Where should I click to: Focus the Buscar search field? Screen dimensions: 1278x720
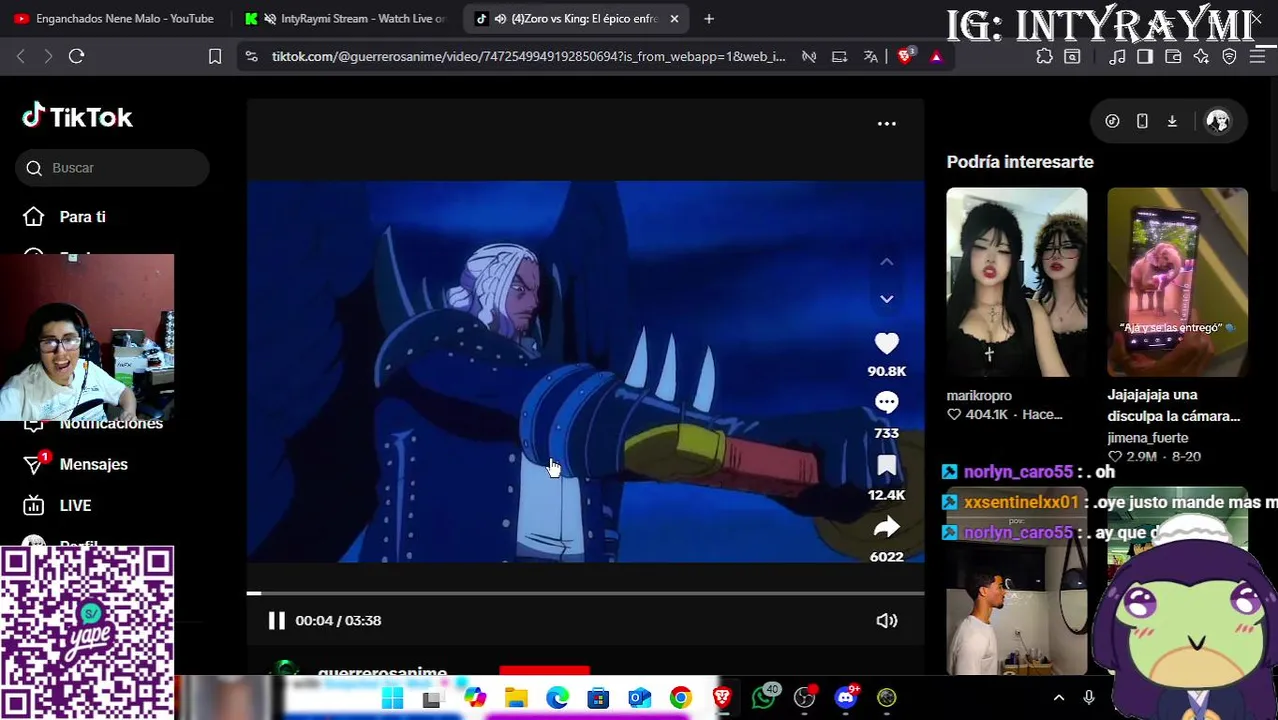pos(112,168)
